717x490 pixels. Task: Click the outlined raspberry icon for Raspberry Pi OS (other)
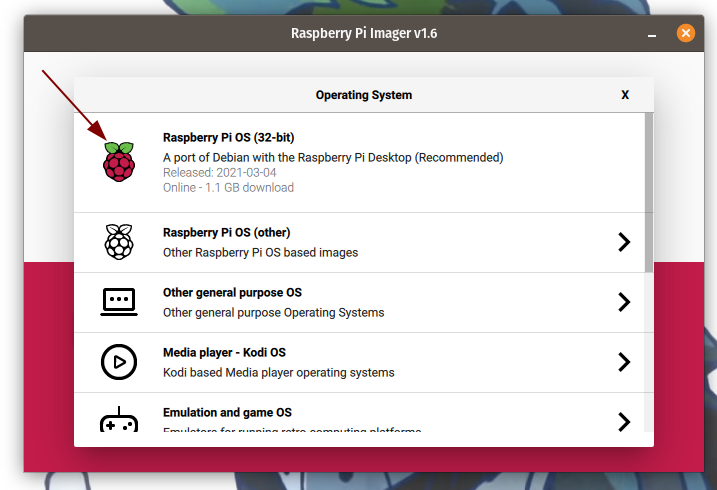(x=119, y=242)
